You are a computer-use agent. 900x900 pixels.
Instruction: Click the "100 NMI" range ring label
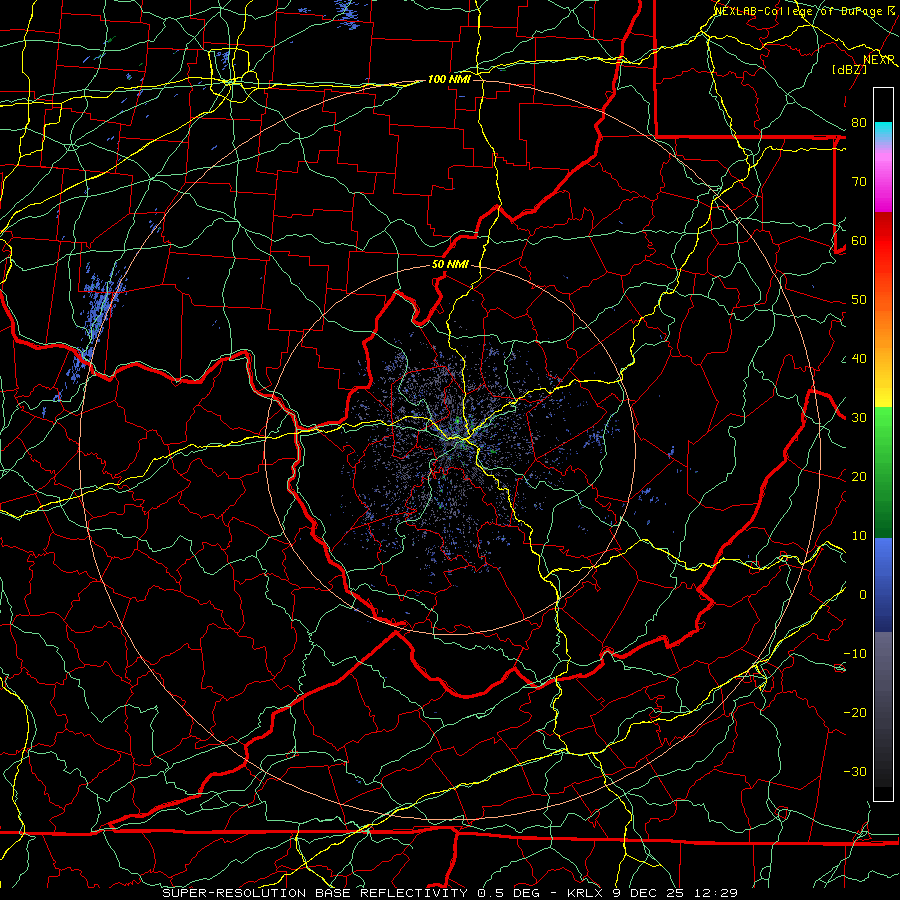pos(449,79)
